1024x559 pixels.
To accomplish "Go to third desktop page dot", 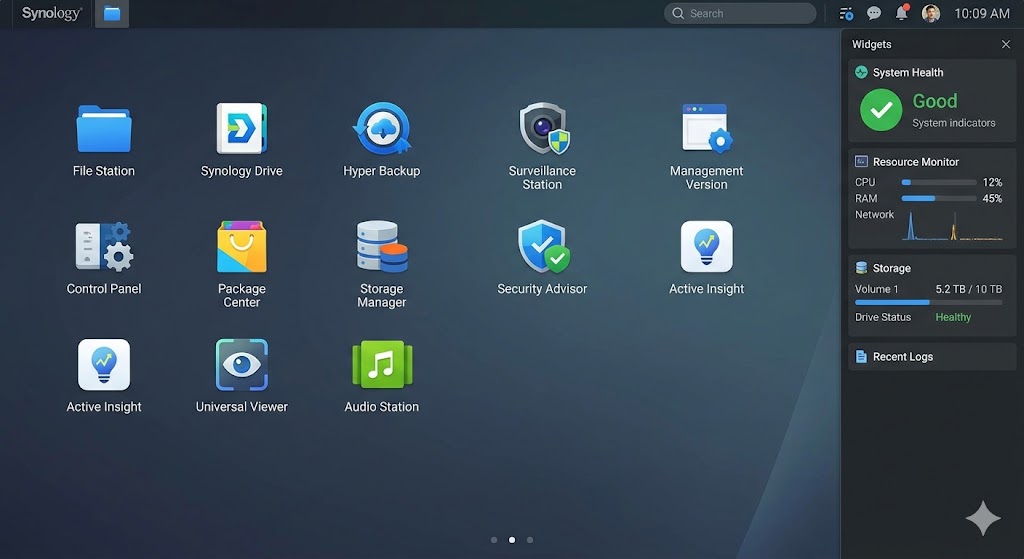I will [530, 540].
